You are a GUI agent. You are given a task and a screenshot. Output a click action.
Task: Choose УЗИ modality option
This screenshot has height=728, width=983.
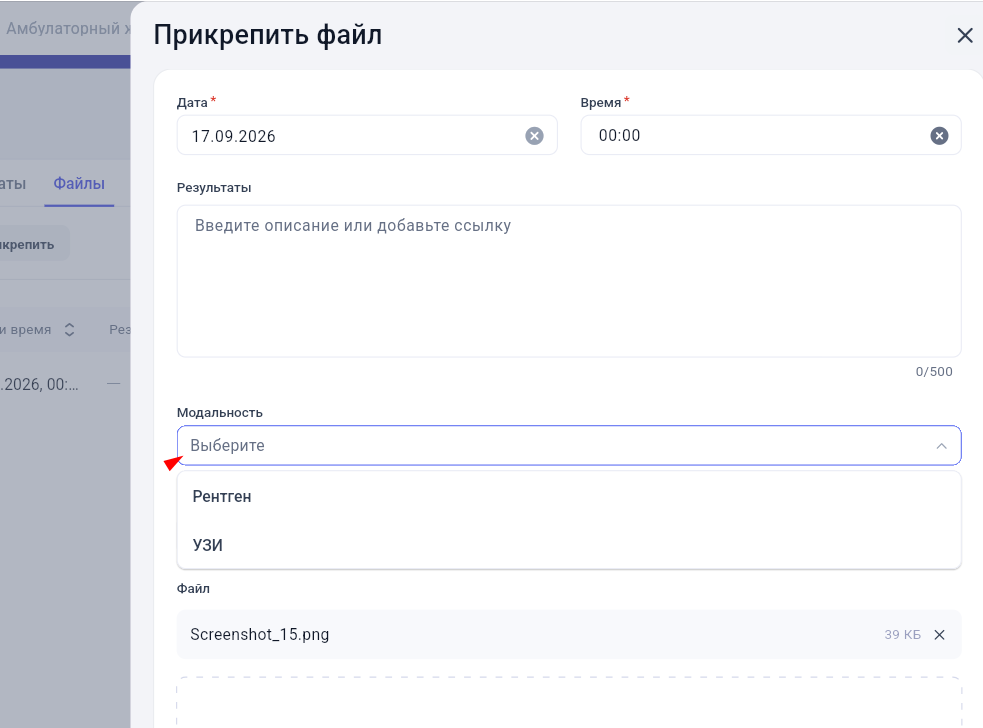coord(569,545)
